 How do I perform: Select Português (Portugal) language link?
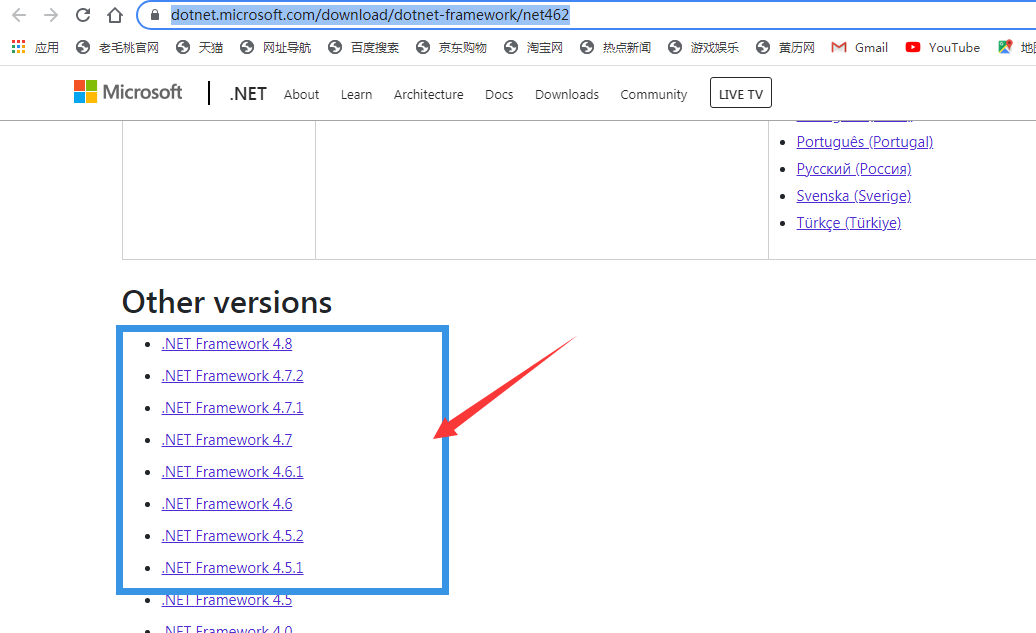[x=864, y=142]
